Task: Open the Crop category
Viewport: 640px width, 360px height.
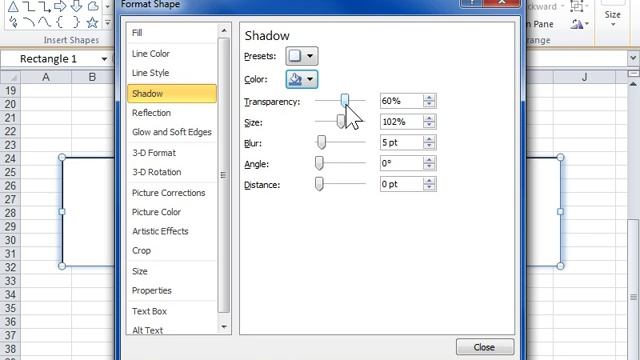Action: 172,251
